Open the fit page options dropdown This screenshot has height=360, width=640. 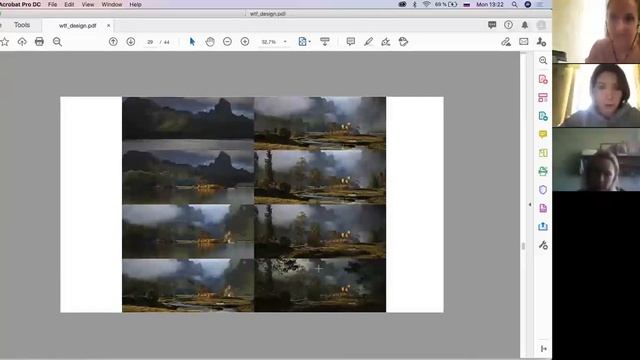[304, 42]
